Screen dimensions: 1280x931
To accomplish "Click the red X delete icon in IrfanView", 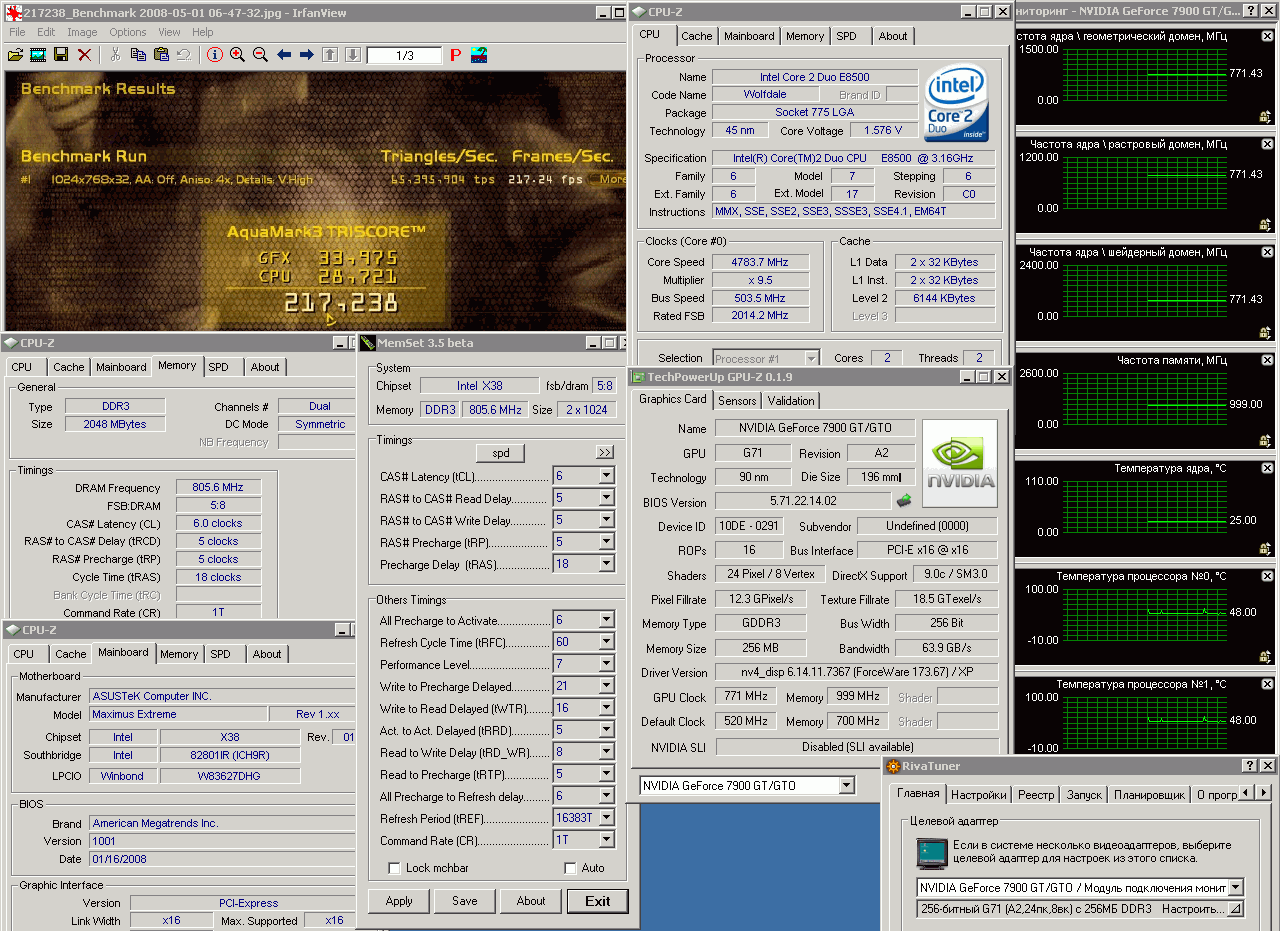I will (85, 55).
